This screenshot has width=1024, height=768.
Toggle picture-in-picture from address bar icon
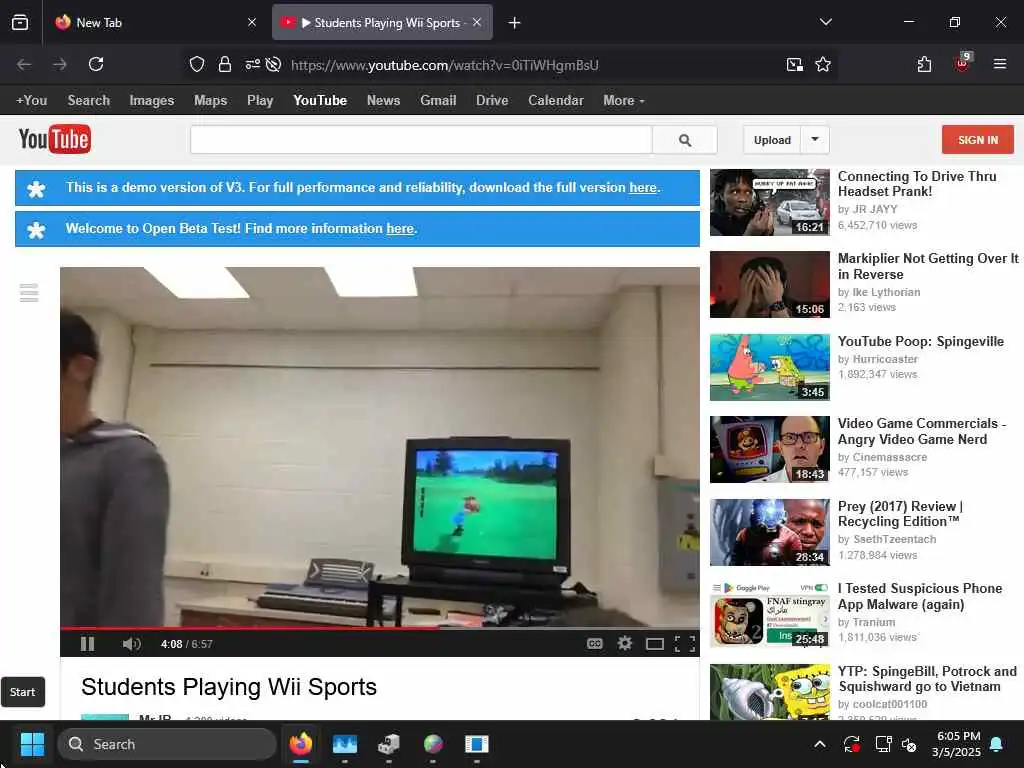pos(795,64)
